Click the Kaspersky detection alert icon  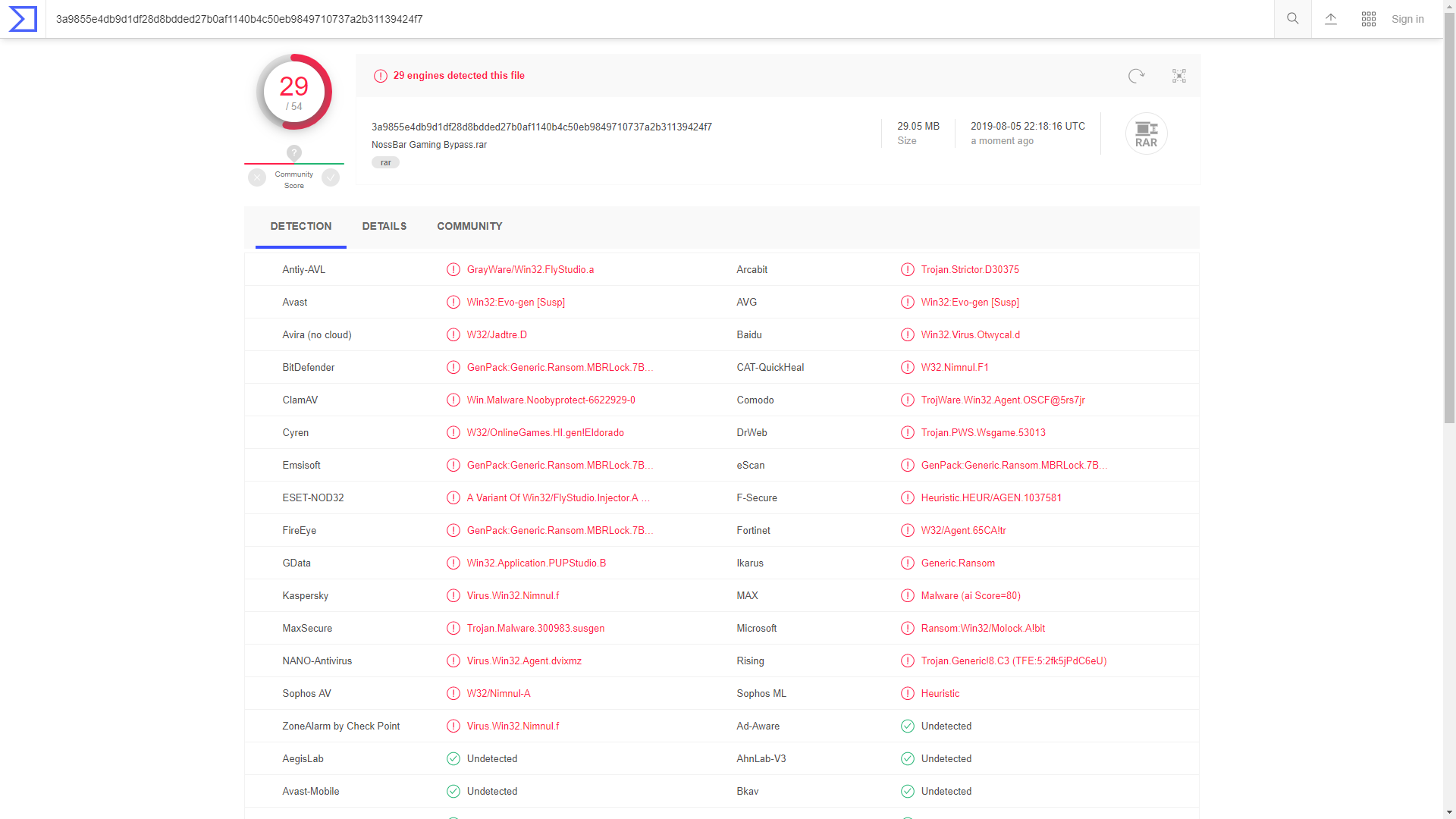point(453,596)
